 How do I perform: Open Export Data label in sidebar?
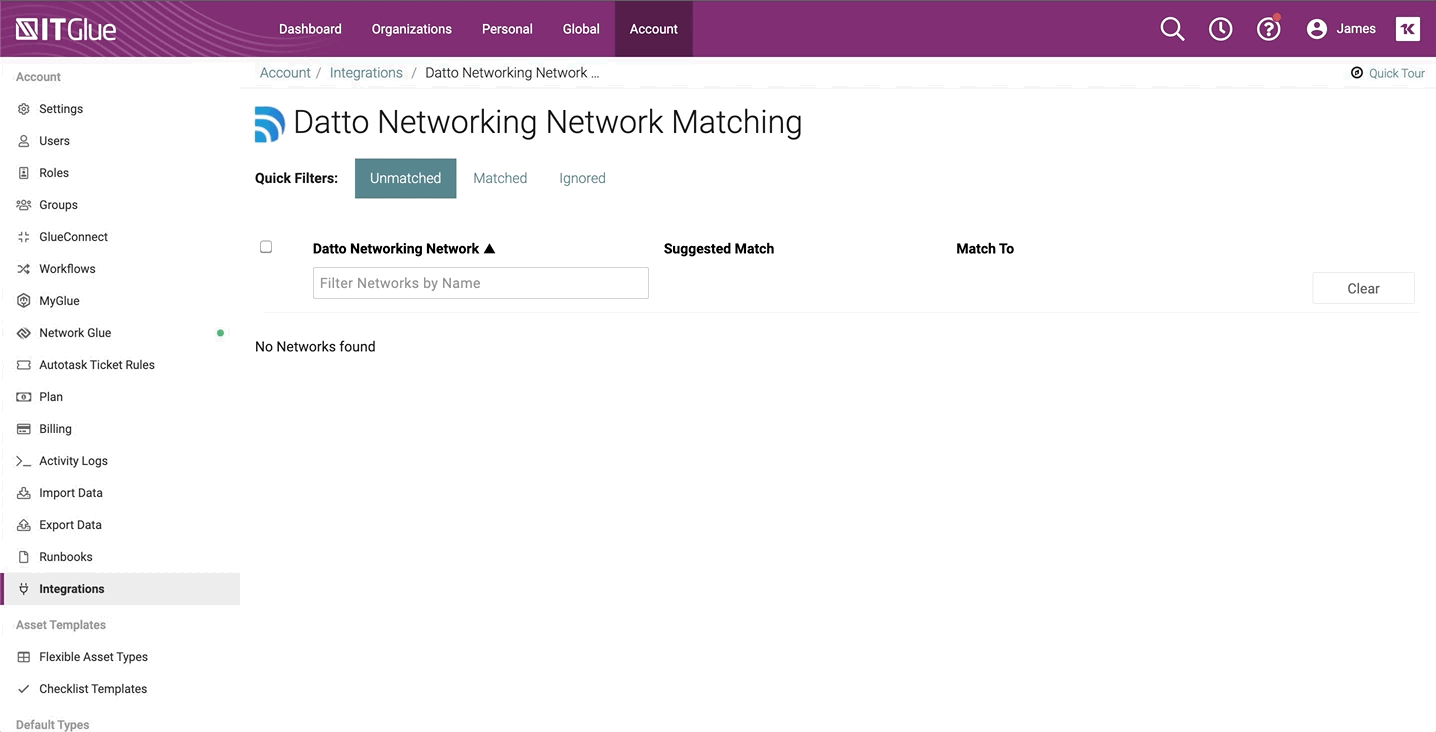[x=70, y=525]
